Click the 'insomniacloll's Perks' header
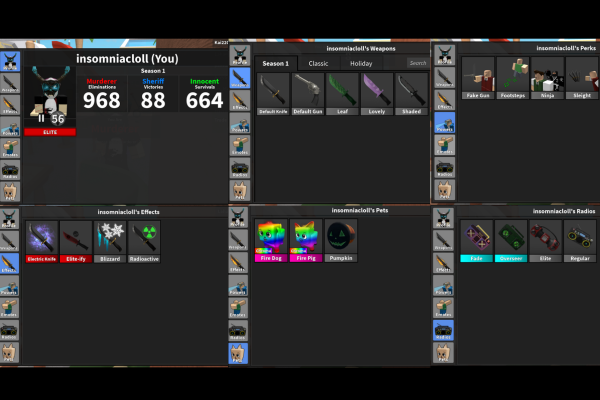 [566, 48]
